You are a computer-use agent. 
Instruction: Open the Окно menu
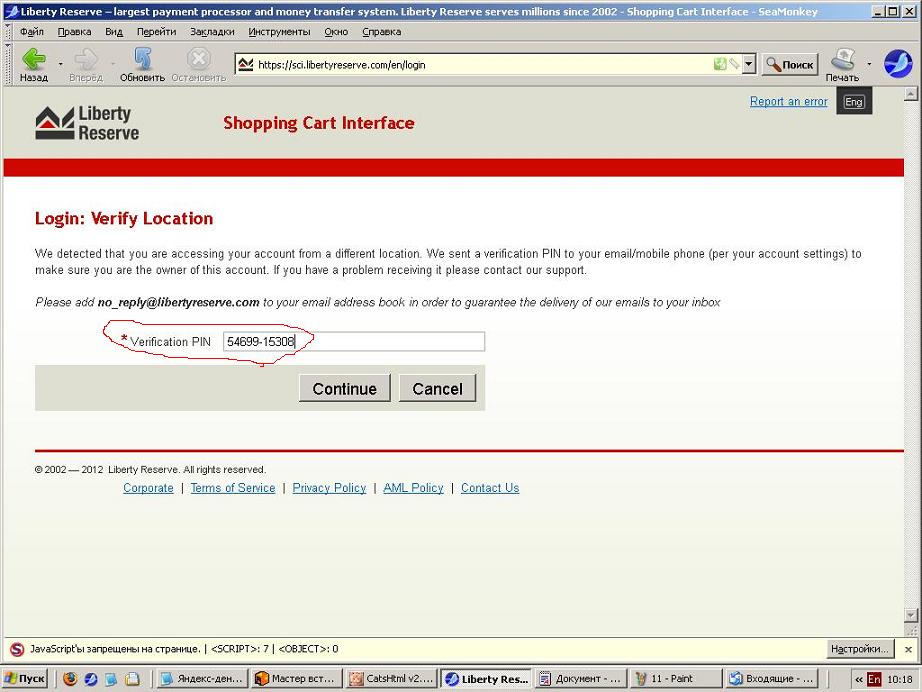click(x=336, y=32)
